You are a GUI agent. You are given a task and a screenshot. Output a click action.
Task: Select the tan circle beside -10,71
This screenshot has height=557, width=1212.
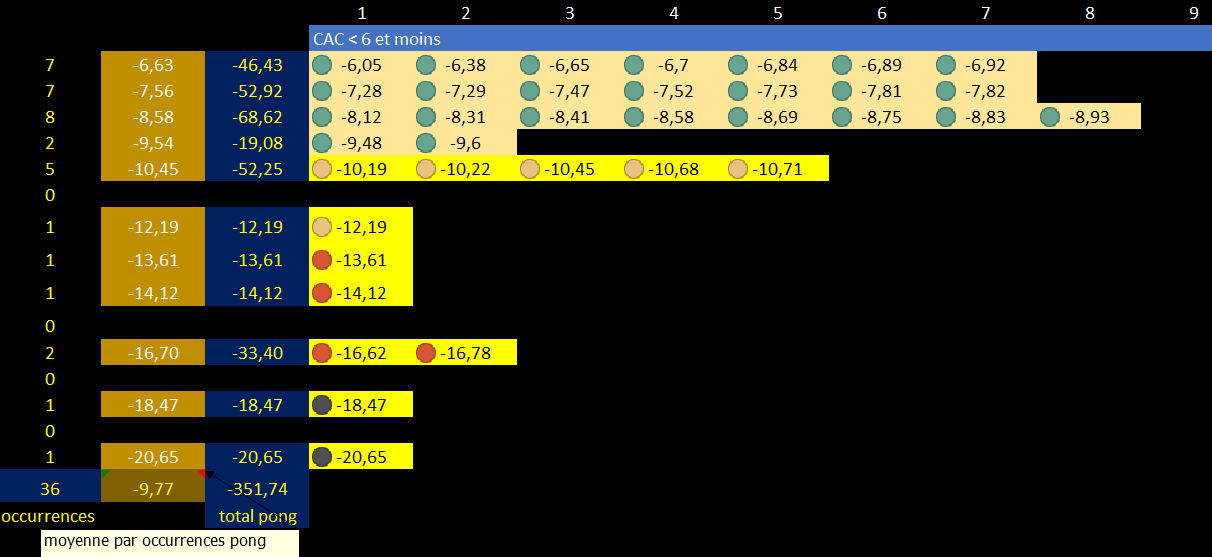click(737, 169)
